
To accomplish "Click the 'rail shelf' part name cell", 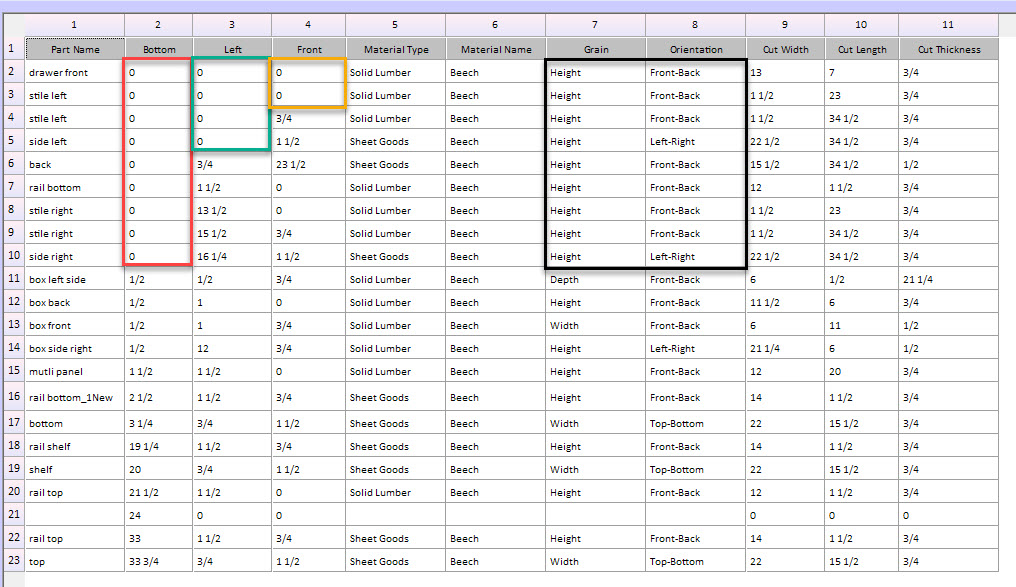I will [75, 446].
